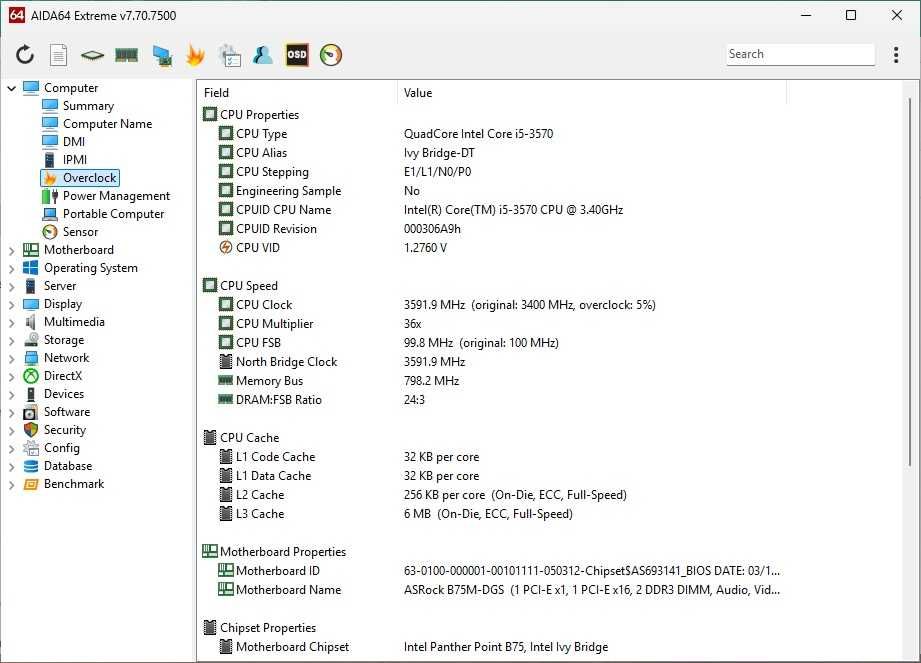Viewport: 921px width, 663px height.
Task: Expand the DirectX tree node
Action: coord(11,377)
